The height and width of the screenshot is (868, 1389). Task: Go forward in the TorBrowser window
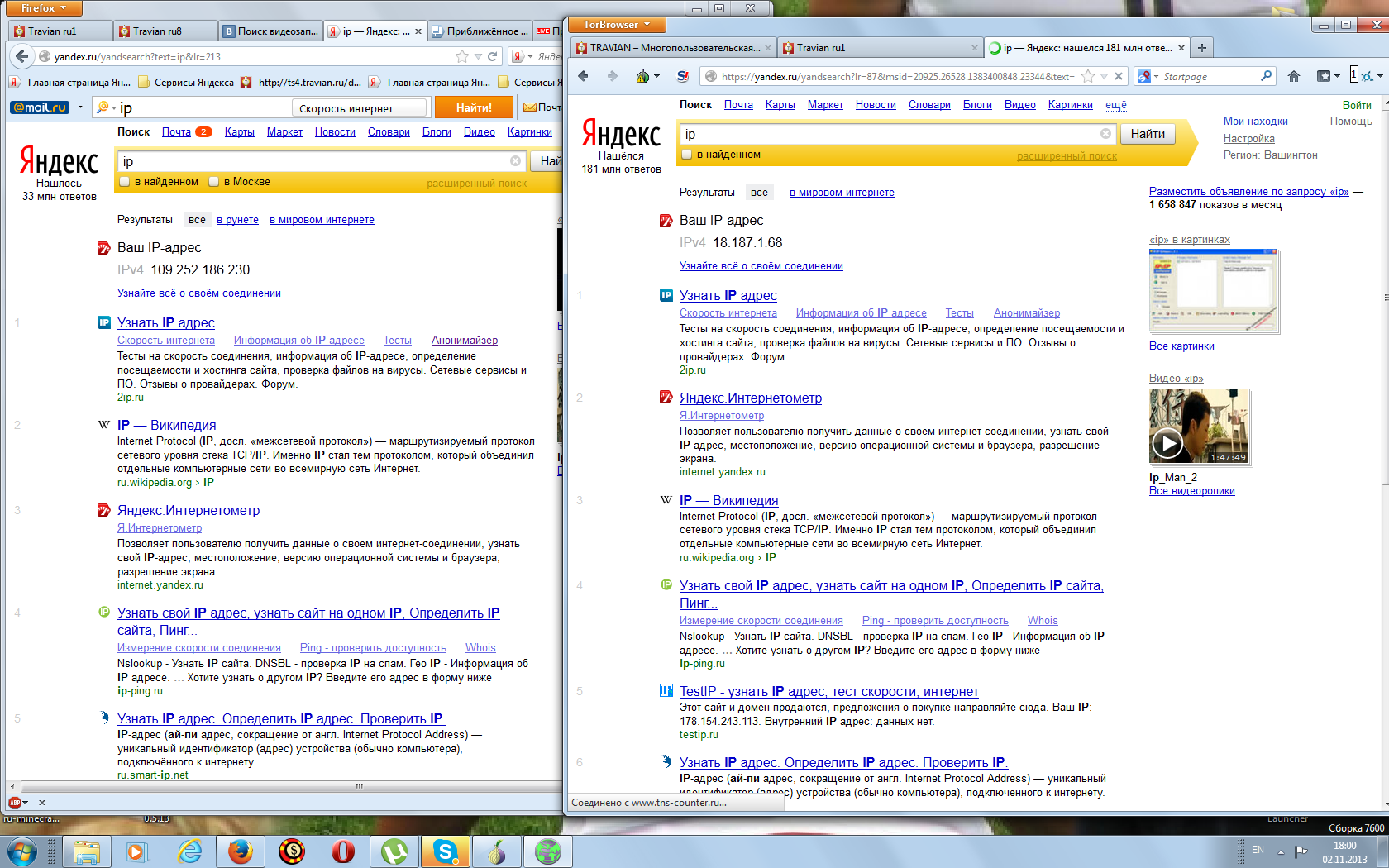612,76
